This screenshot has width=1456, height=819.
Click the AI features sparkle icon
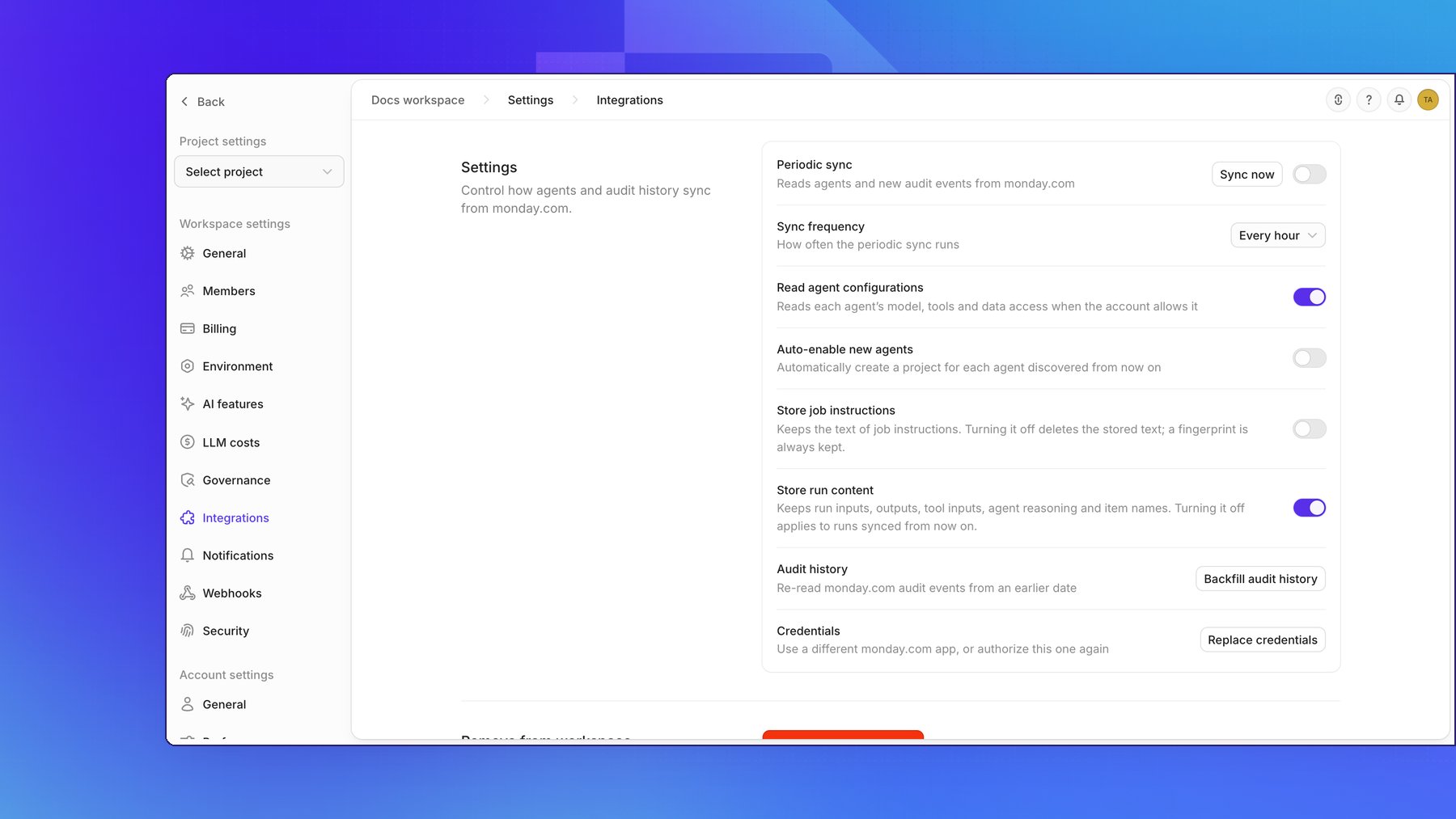click(188, 404)
